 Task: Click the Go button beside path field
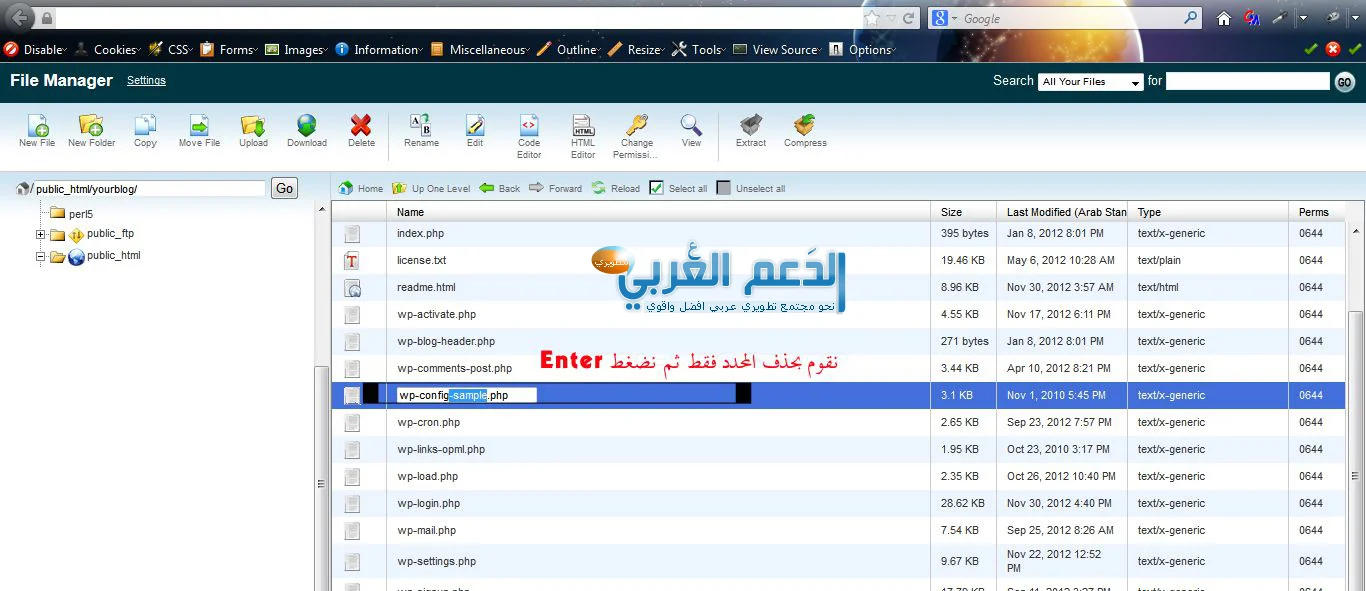(x=285, y=188)
